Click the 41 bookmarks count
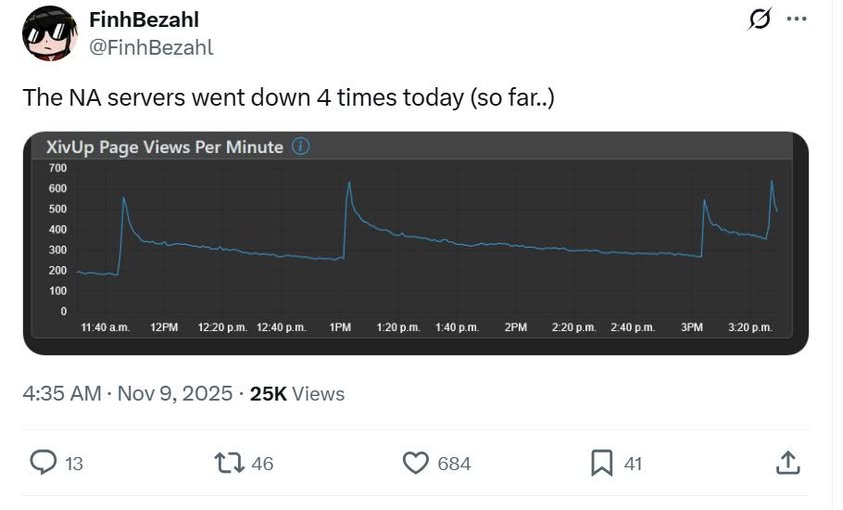This screenshot has height=510, width=843. [632, 464]
